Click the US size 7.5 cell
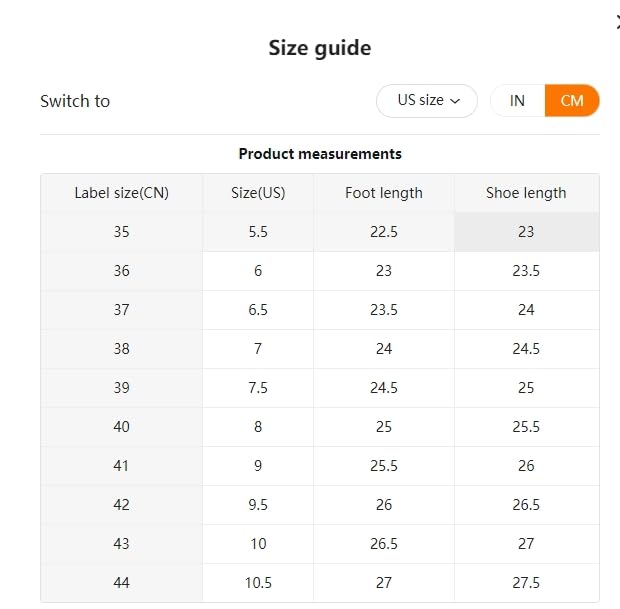 click(x=258, y=388)
